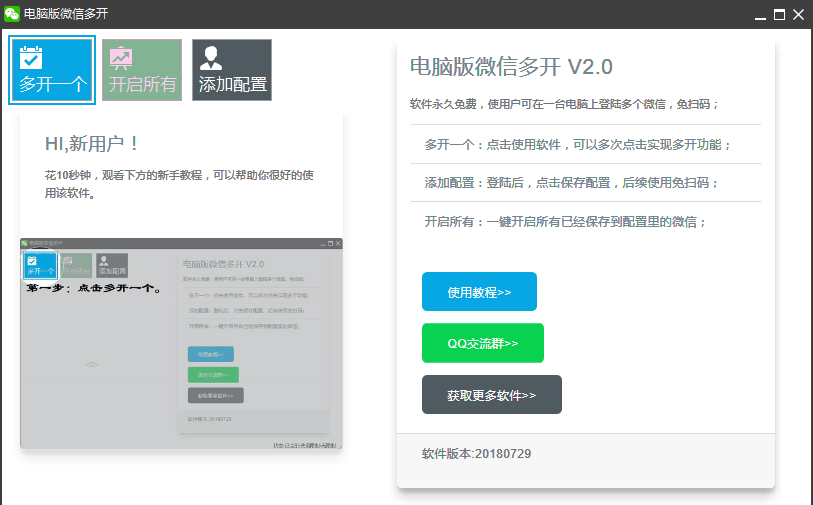The image size is (813, 505).
Task: Open the 使用教程>> blue button
Action: 479,292
